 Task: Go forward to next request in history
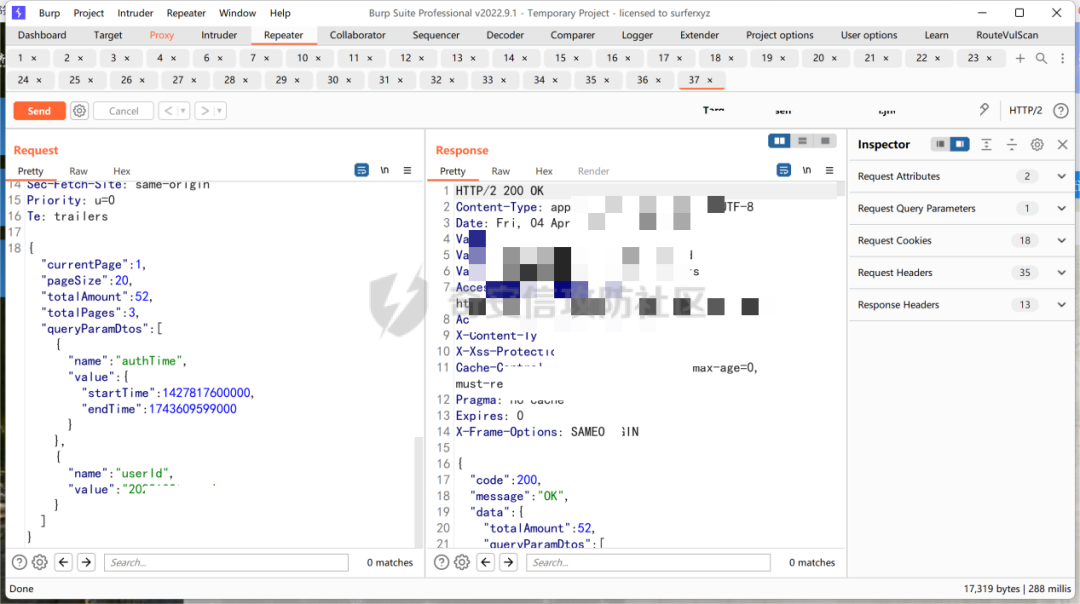pos(205,111)
